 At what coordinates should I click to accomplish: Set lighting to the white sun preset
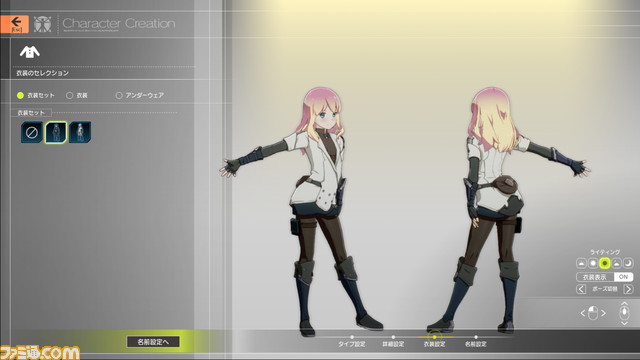pyautogui.click(x=593, y=263)
